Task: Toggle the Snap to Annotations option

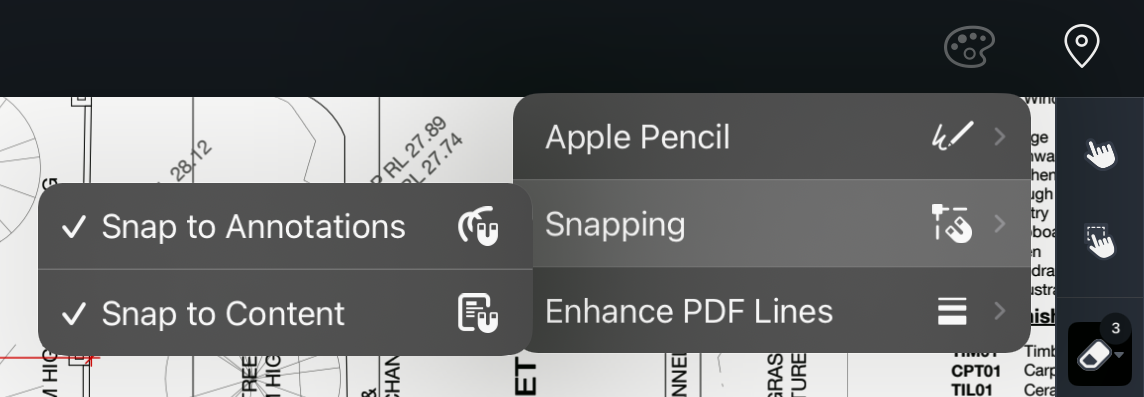Action: (285, 226)
